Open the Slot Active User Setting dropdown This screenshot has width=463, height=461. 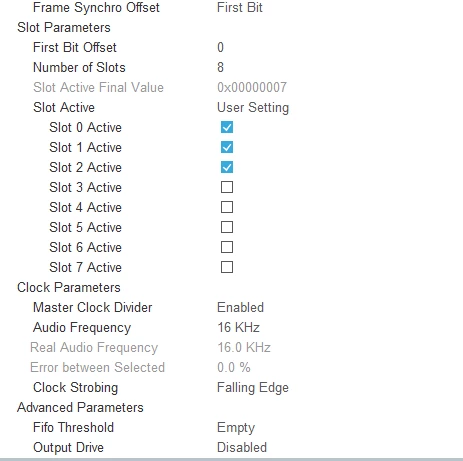pos(253,108)
